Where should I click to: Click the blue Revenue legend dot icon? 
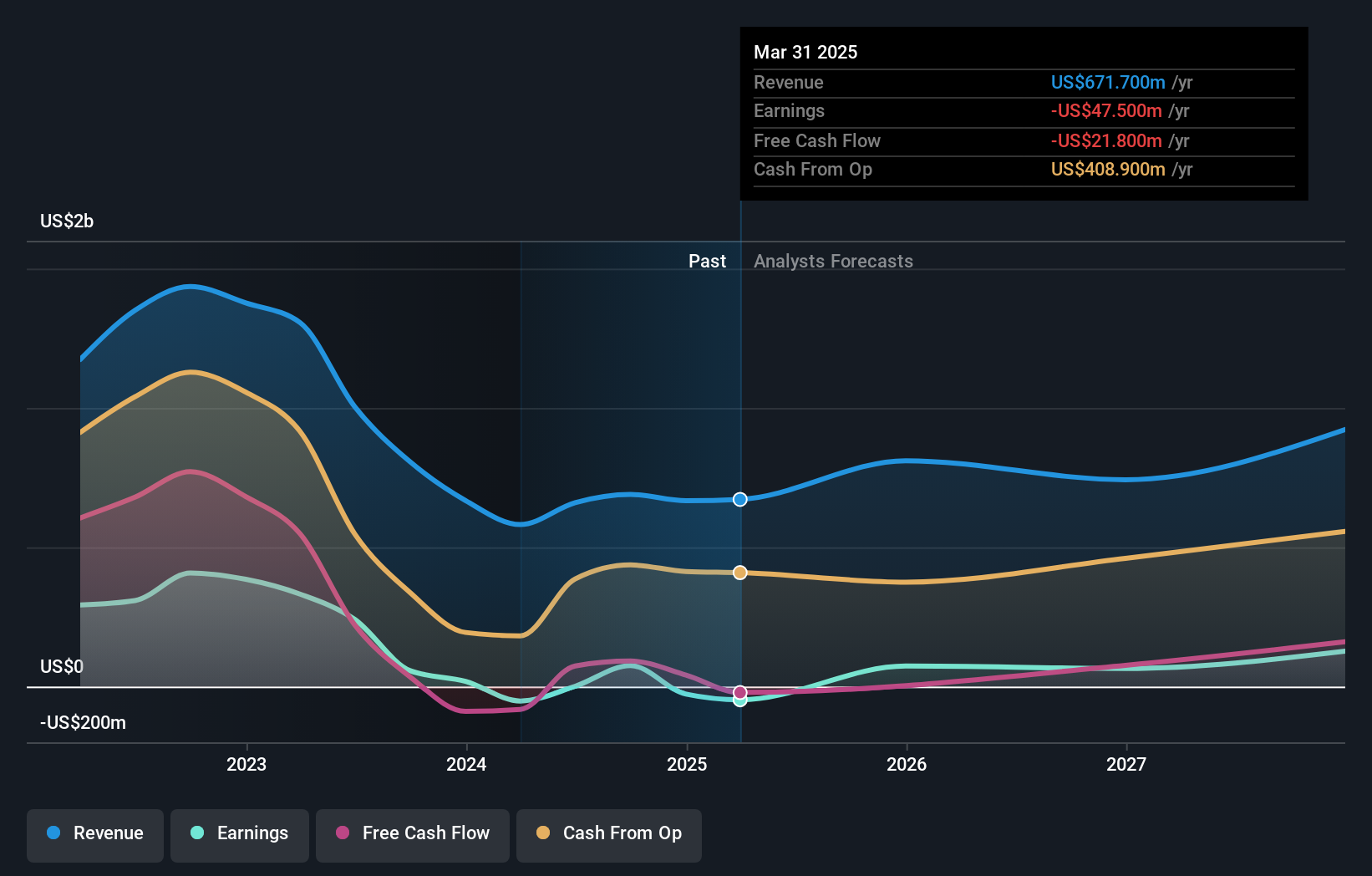tap(52, 833)
